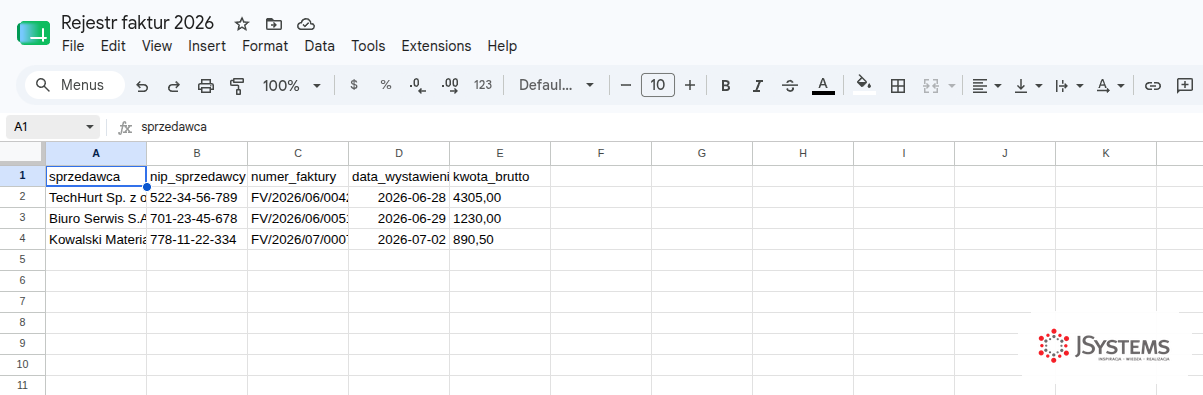
Task: Toggle bold formatting
Action: pos(726,86)
